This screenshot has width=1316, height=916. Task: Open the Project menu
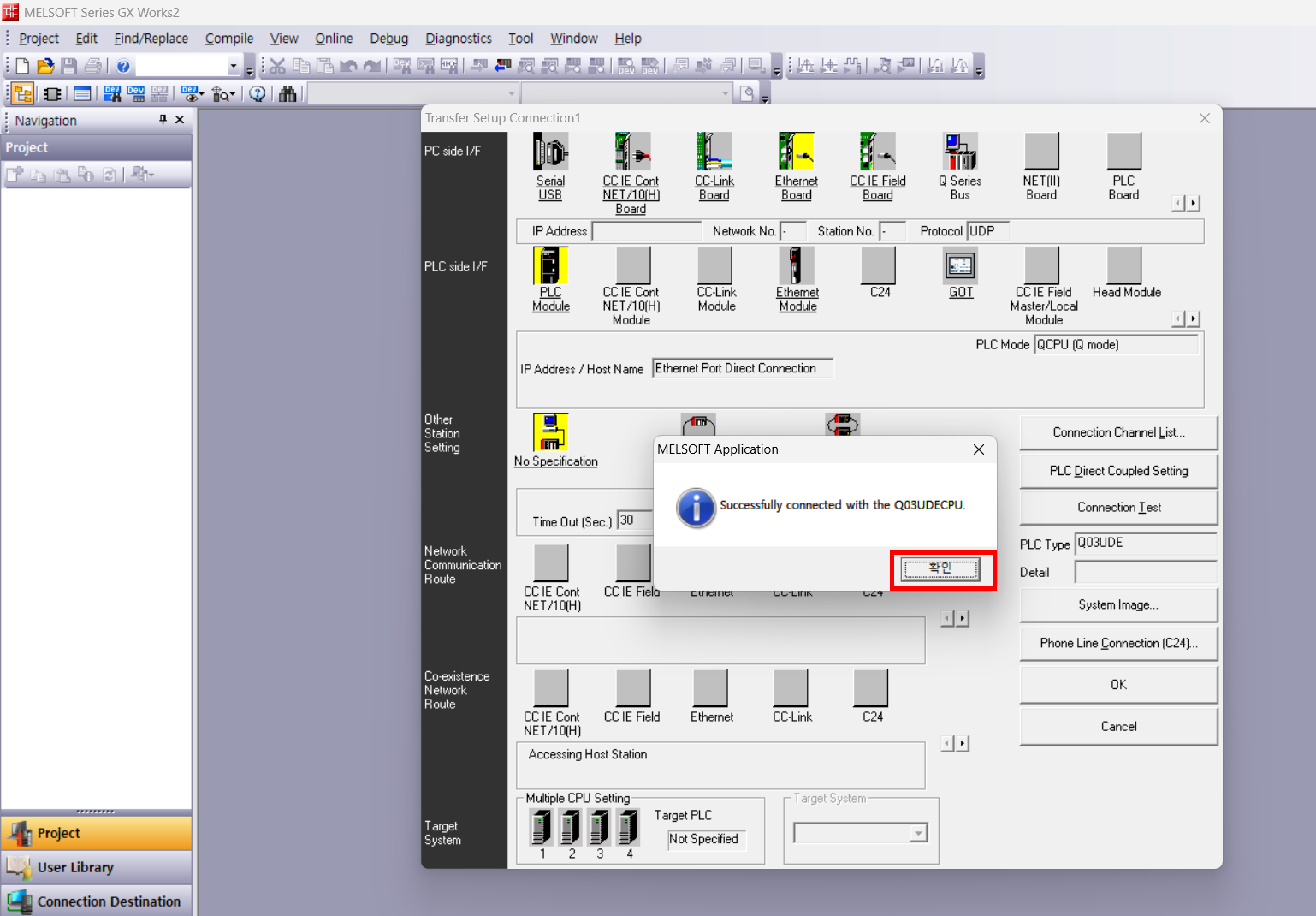pos(39,39)
